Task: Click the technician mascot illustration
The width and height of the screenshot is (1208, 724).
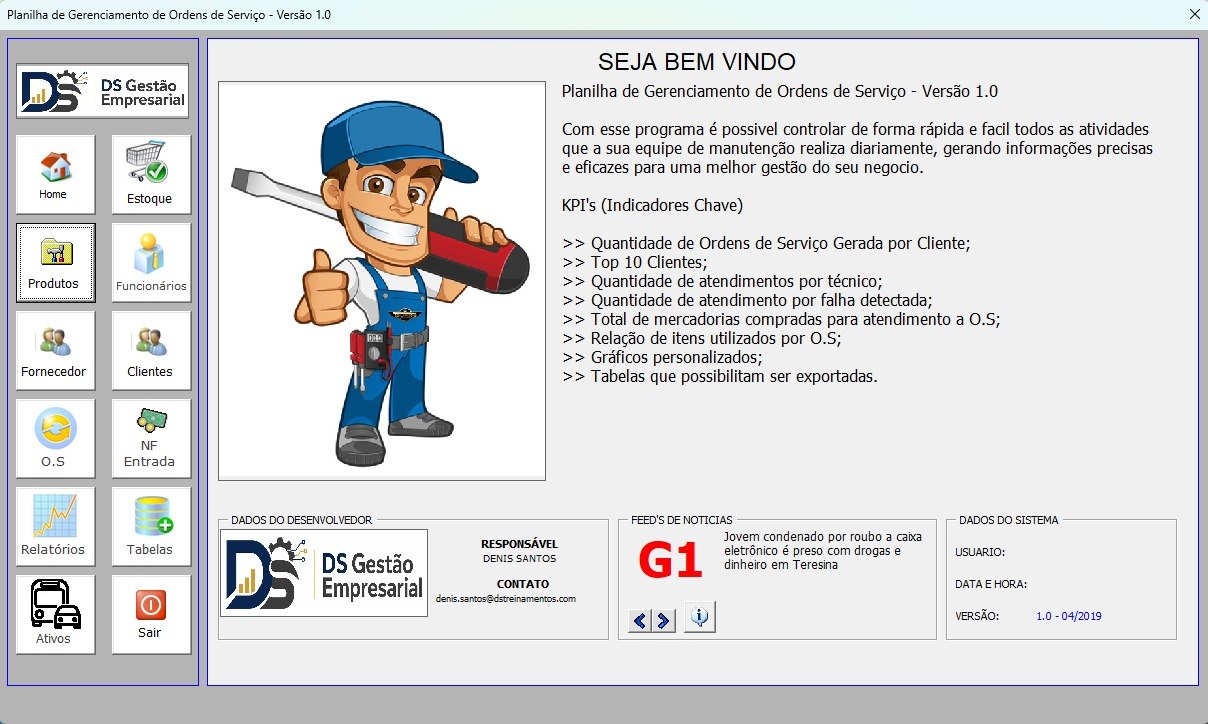Action: pyautogui.click(x=382, y=281)
